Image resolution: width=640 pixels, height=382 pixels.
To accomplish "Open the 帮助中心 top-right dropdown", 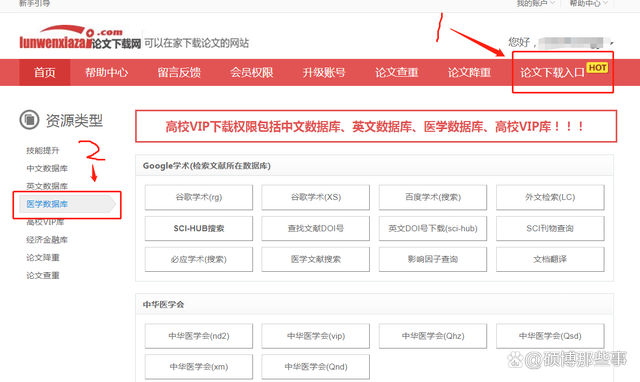I will [x=589, y=3].
